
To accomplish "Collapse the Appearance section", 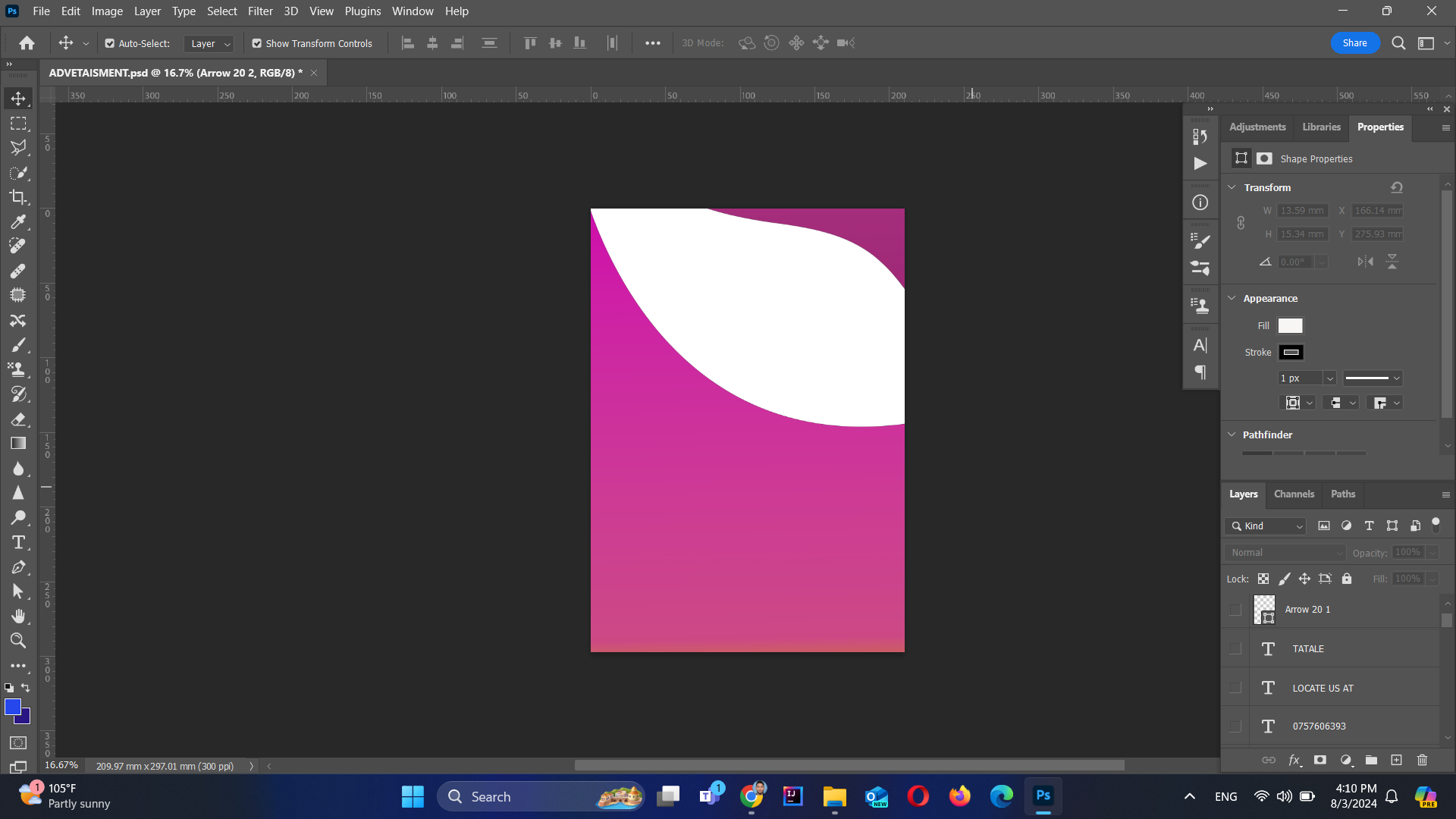I will click(x=1232, y=298).
